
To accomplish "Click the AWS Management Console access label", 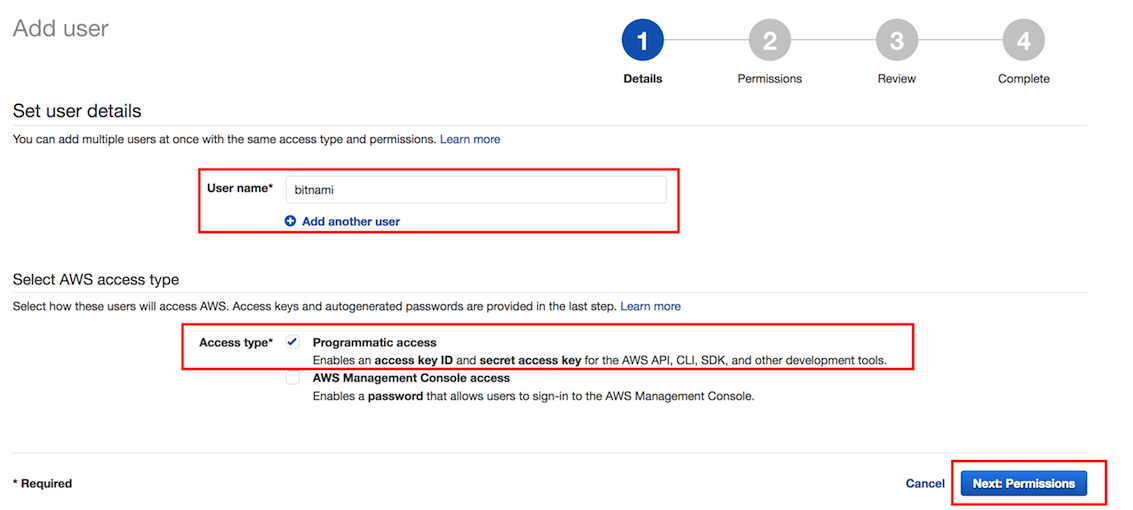I will coord(411,378).
